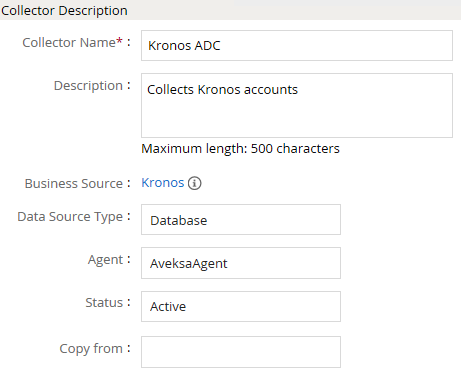Open the Agent dropdown showing AveksaAgent
Screen dimensions: 461x375
241,263
